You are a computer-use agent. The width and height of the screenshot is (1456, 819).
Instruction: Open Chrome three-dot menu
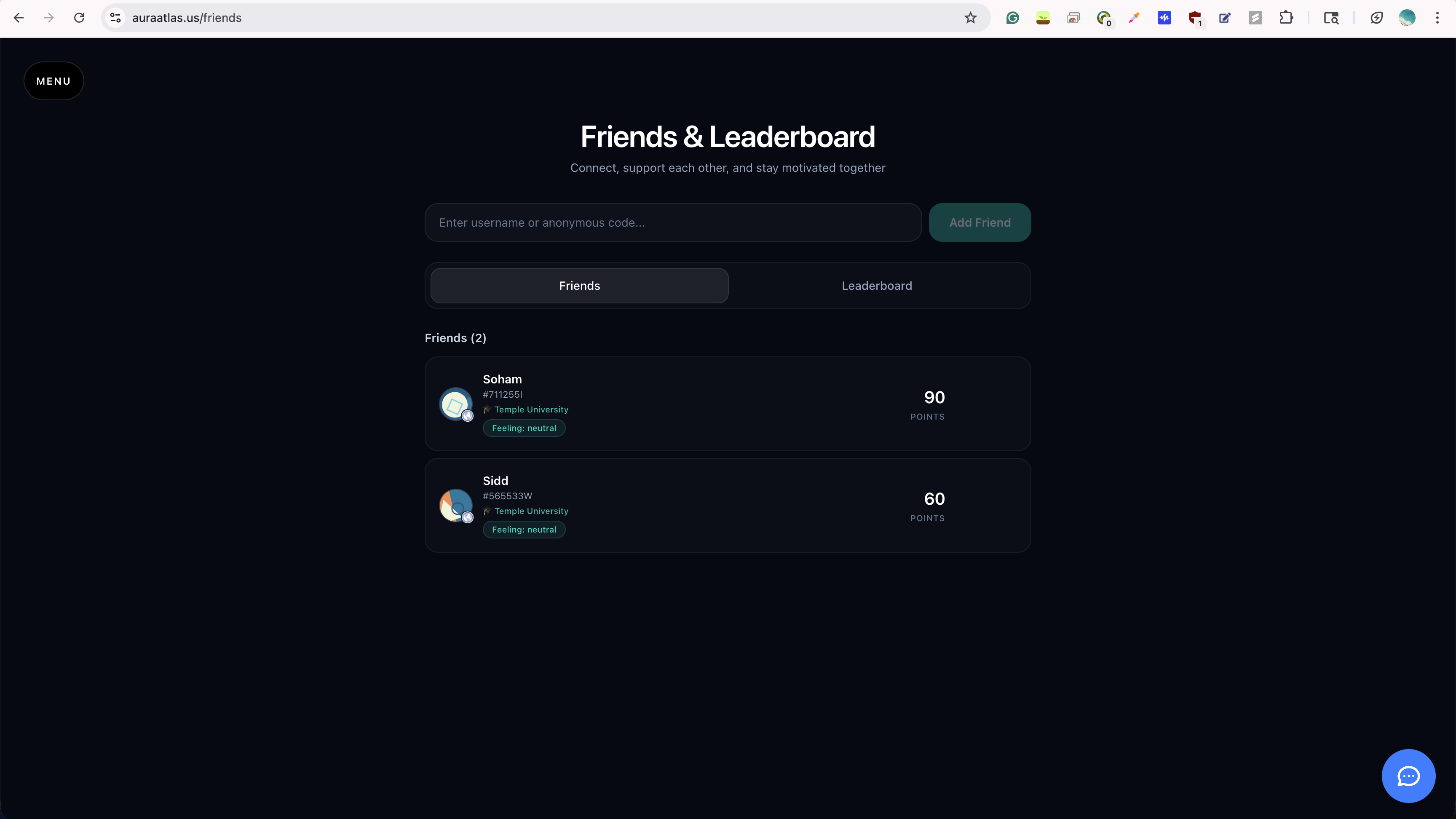(x=1437, y=18)
